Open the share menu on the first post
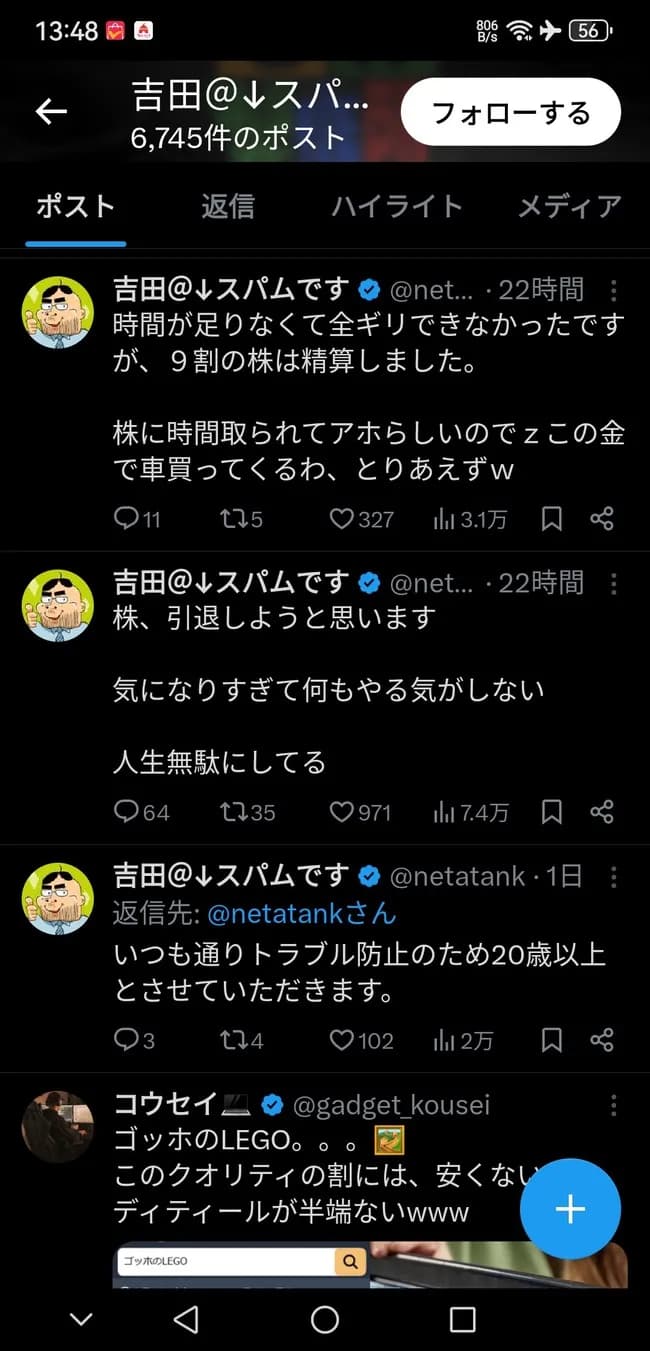This screenshot has height=1351, width=650. click(x=603, y=518)
